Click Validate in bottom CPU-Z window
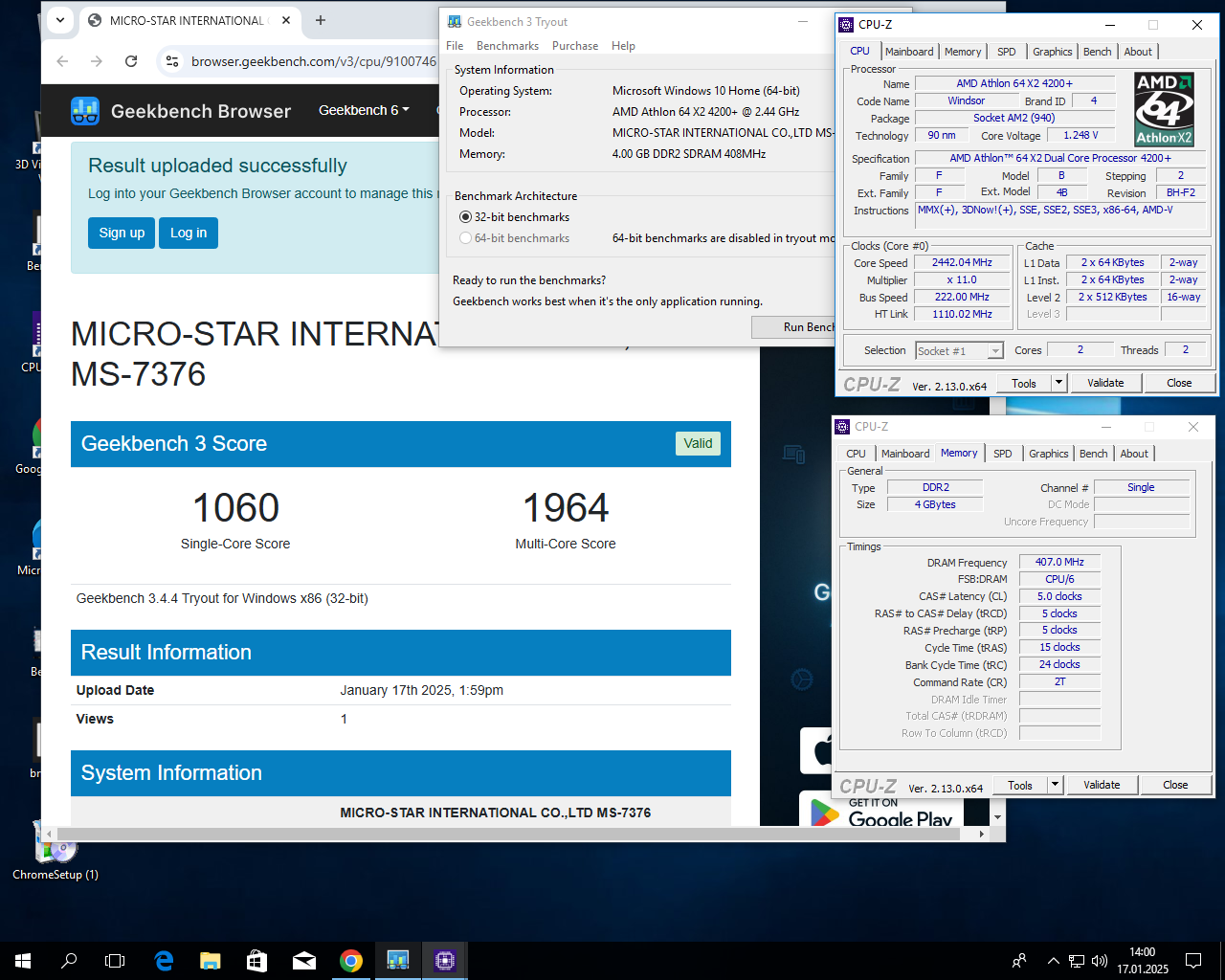The height and width of the screenshot is (980, 1225). point(1102,785)
